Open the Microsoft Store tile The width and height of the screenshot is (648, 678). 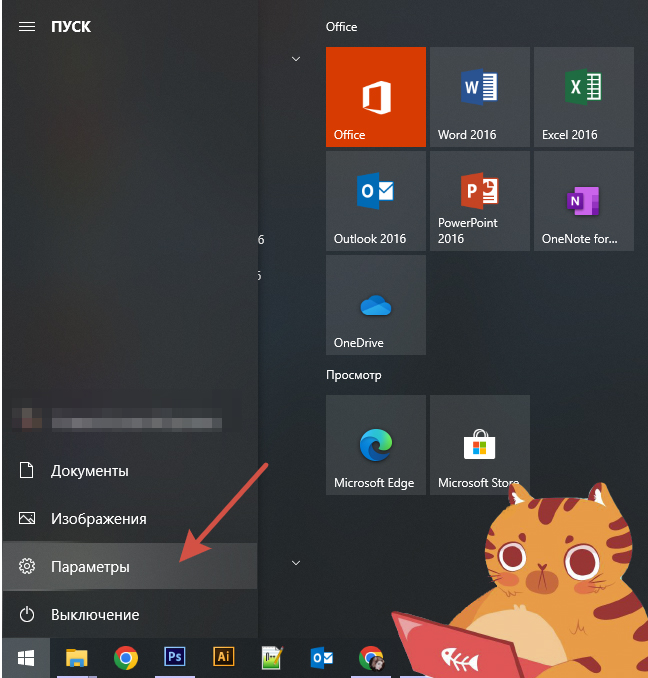click(x=479, y=444)
